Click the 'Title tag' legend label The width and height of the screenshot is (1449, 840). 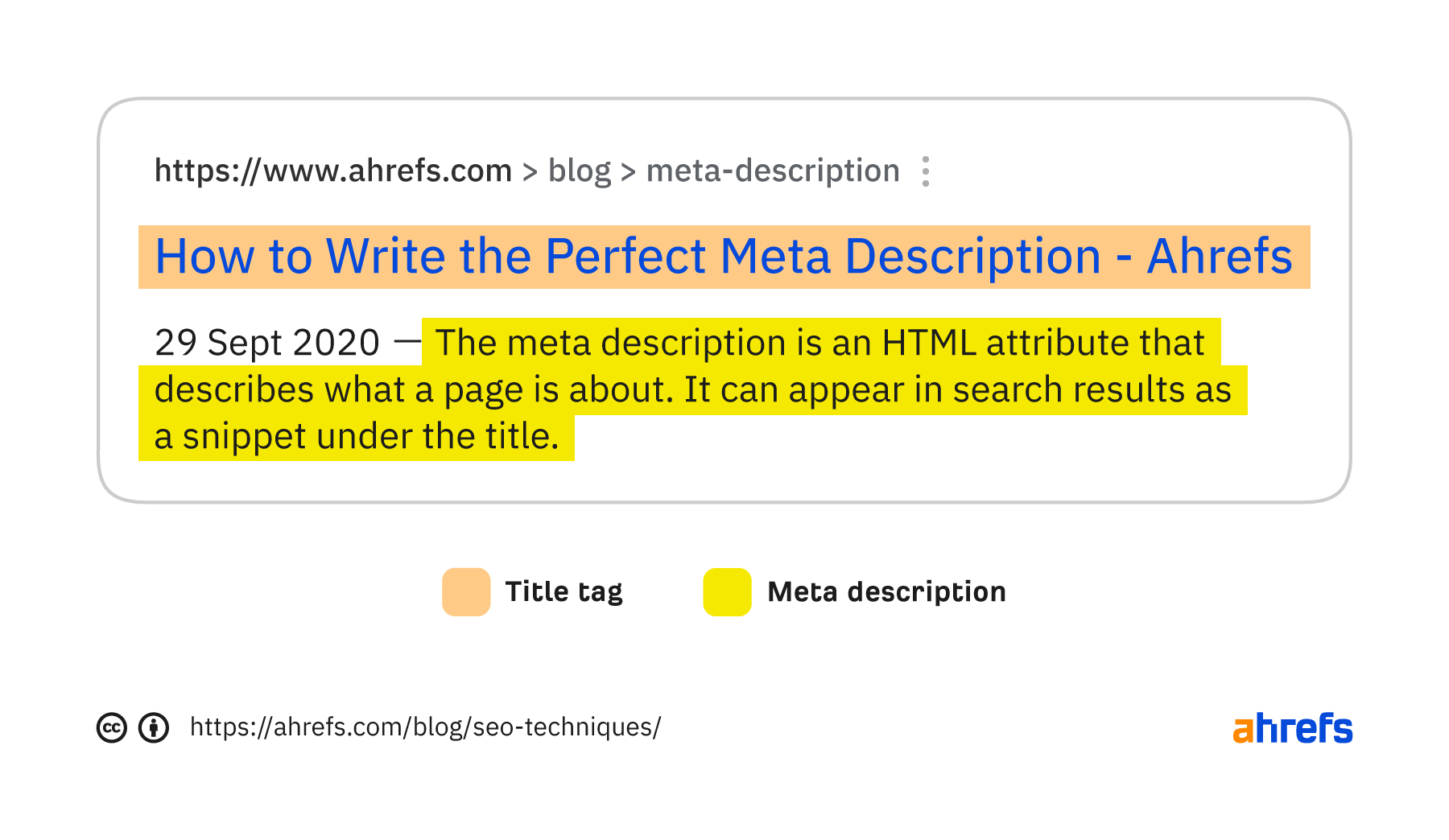(563, 592)
